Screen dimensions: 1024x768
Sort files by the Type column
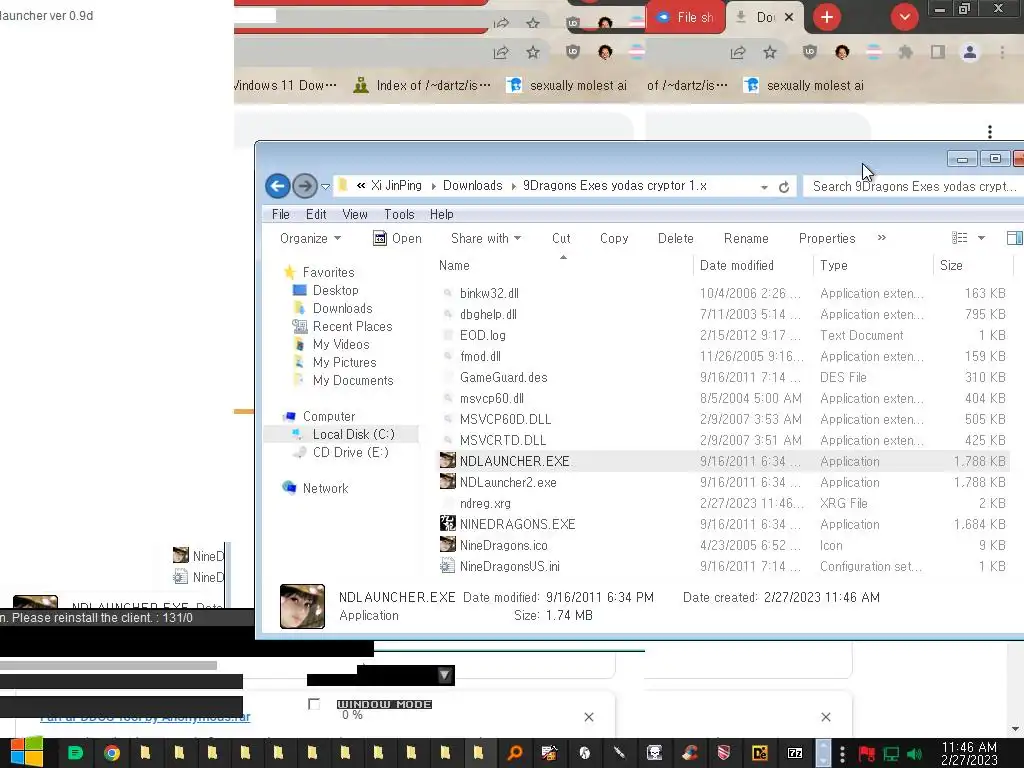point(833,265)
